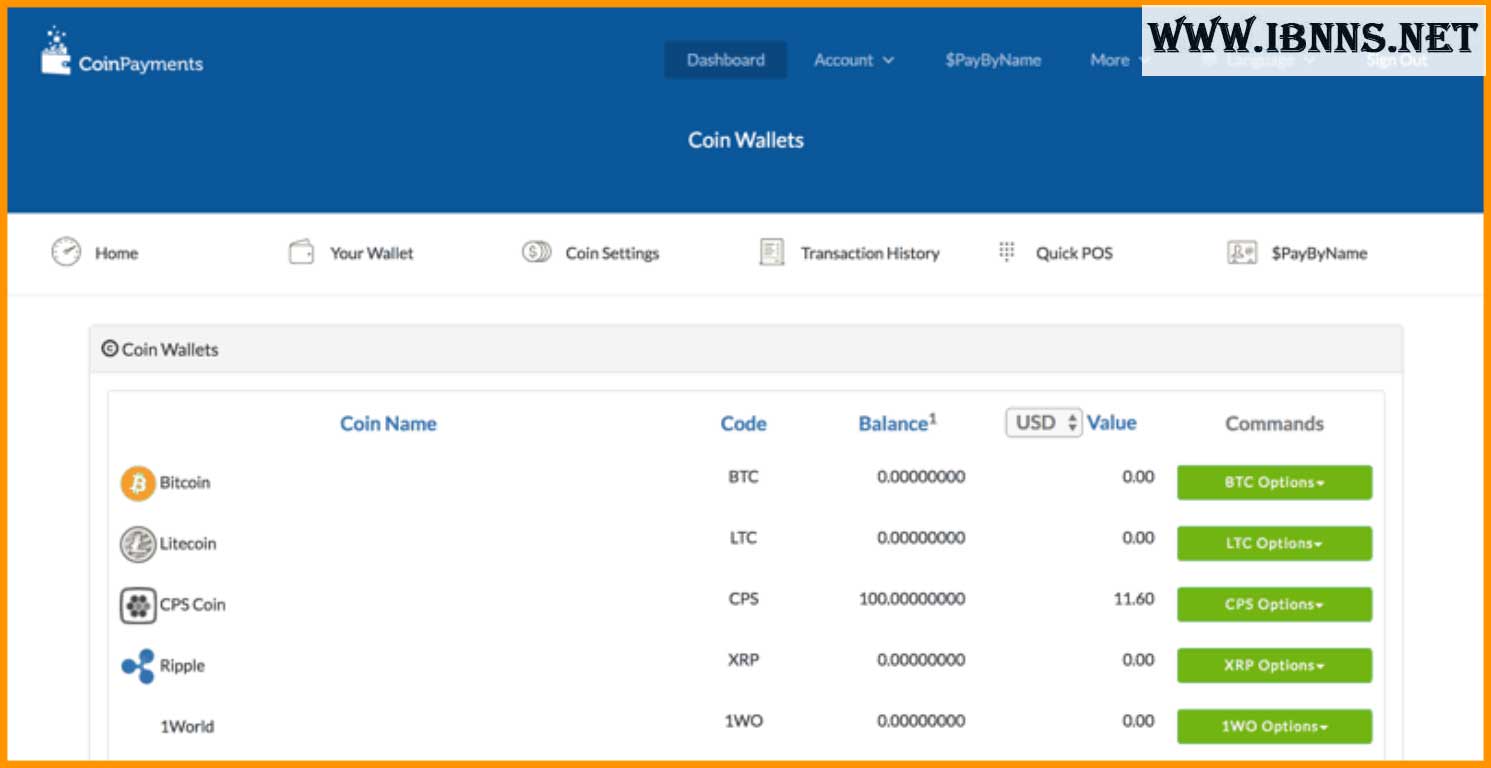The image size is (1491, 768).
Task: Open $PayByName in top navigation
Action: pos(993,60)
